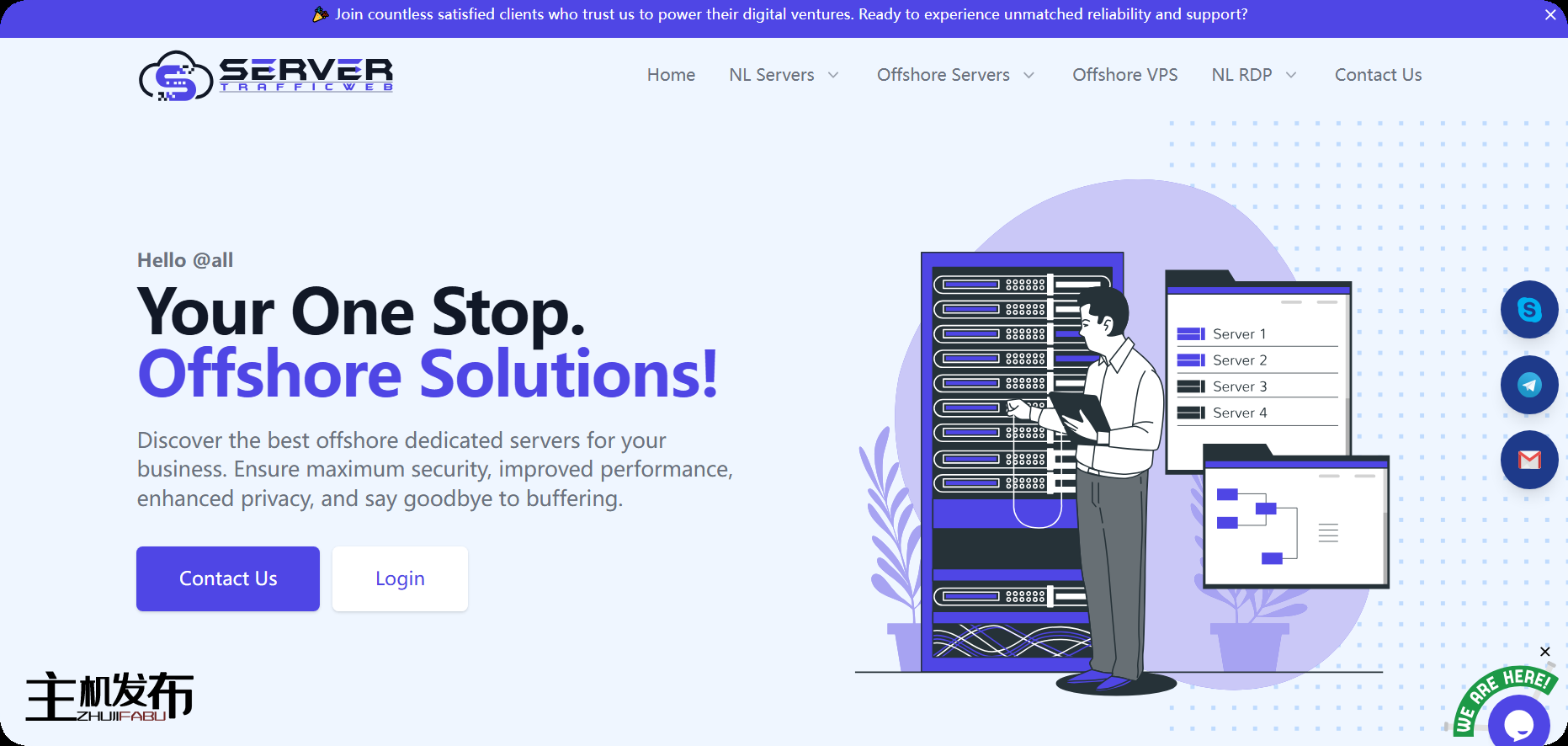Expand the Offshore Servers dropdown chevron
Image resolution: width=1568 pixels, height=746 pixels.
tap(1029, 75)
